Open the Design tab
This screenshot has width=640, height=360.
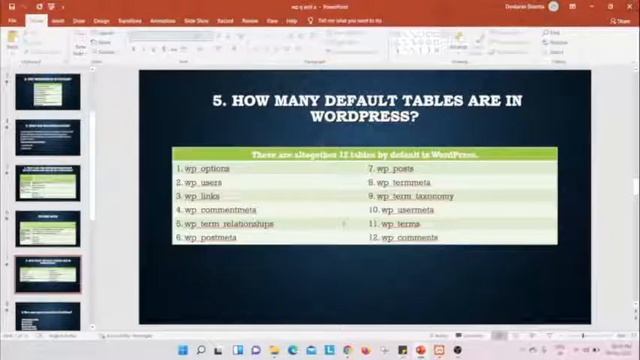(x=101, y=21)
